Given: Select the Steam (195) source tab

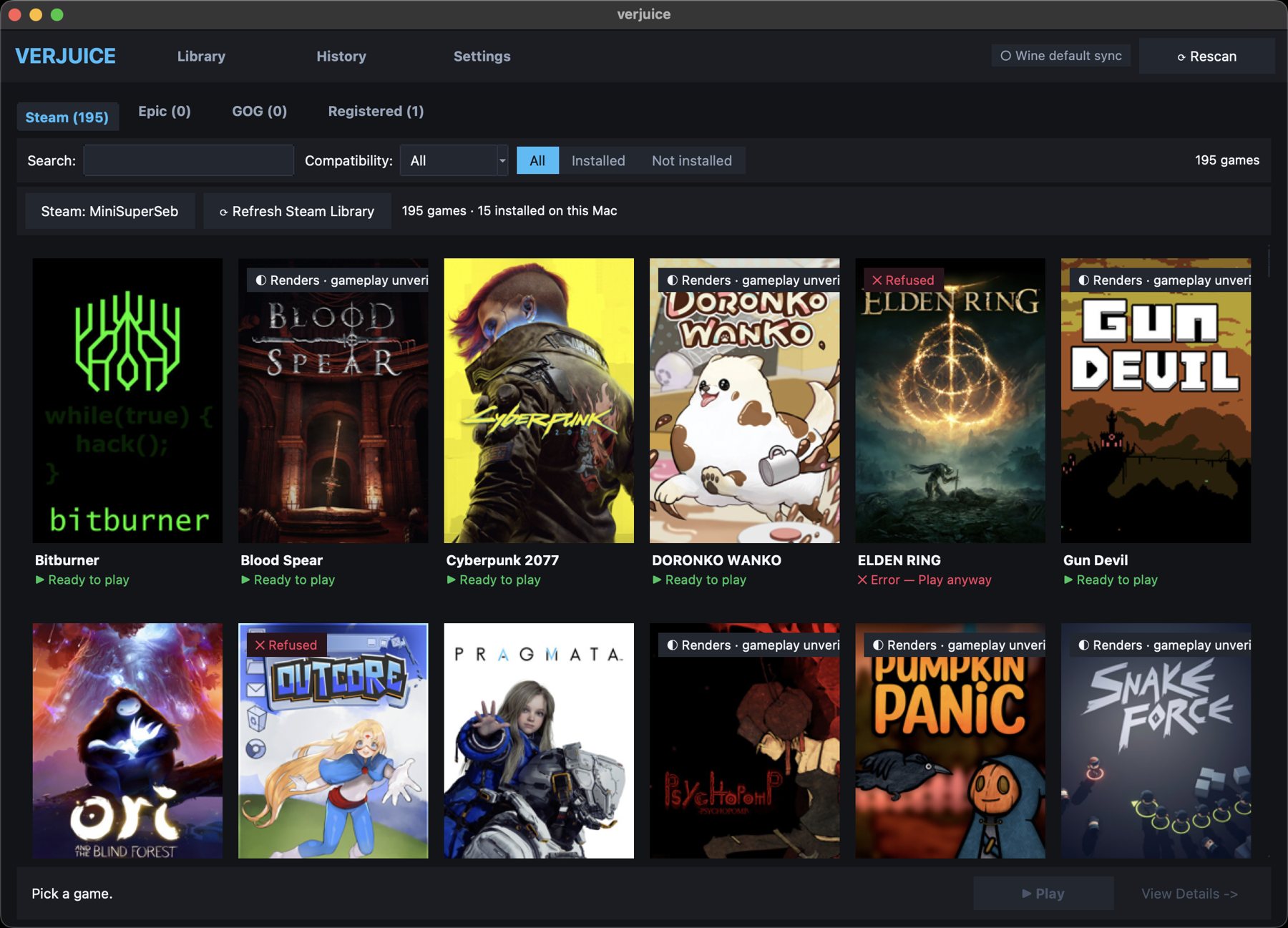Looking at the screenshot, I should pos(67,117).
